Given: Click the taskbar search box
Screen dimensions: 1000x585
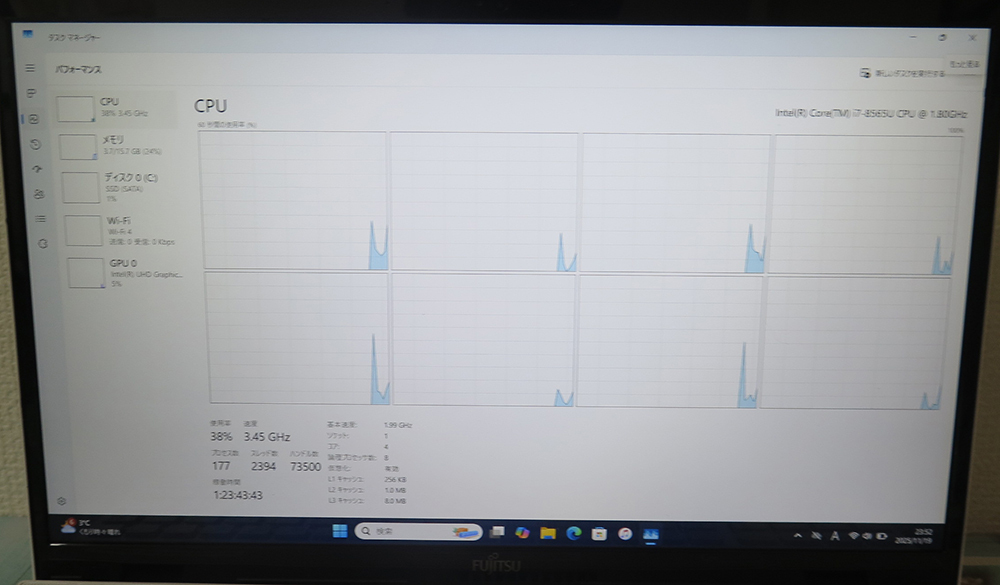Looking at the screenshot, I should pyautogui.click(x=418, y=531).
